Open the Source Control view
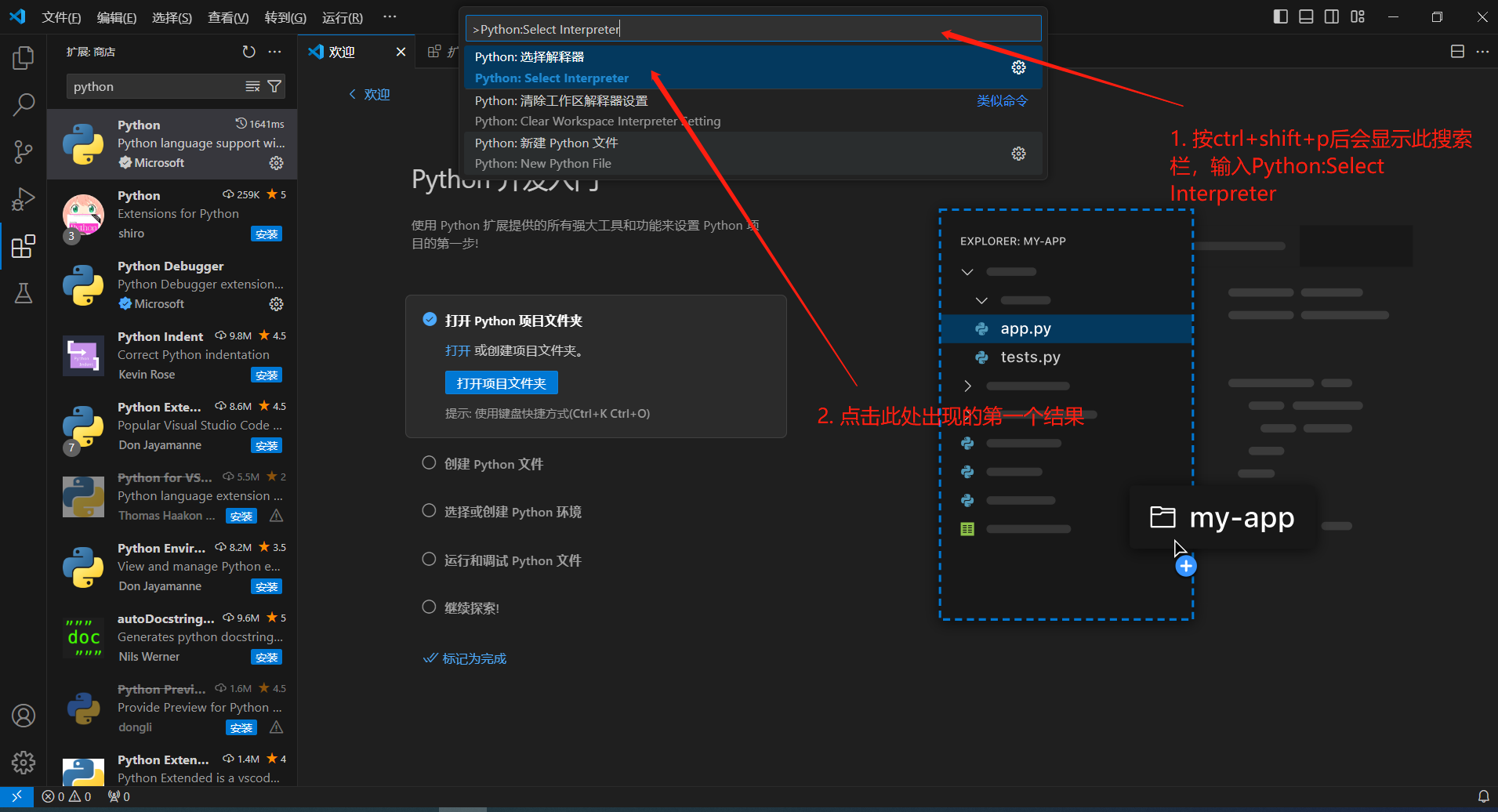This screenshot has height=812, width=1498. pos(24,151)
